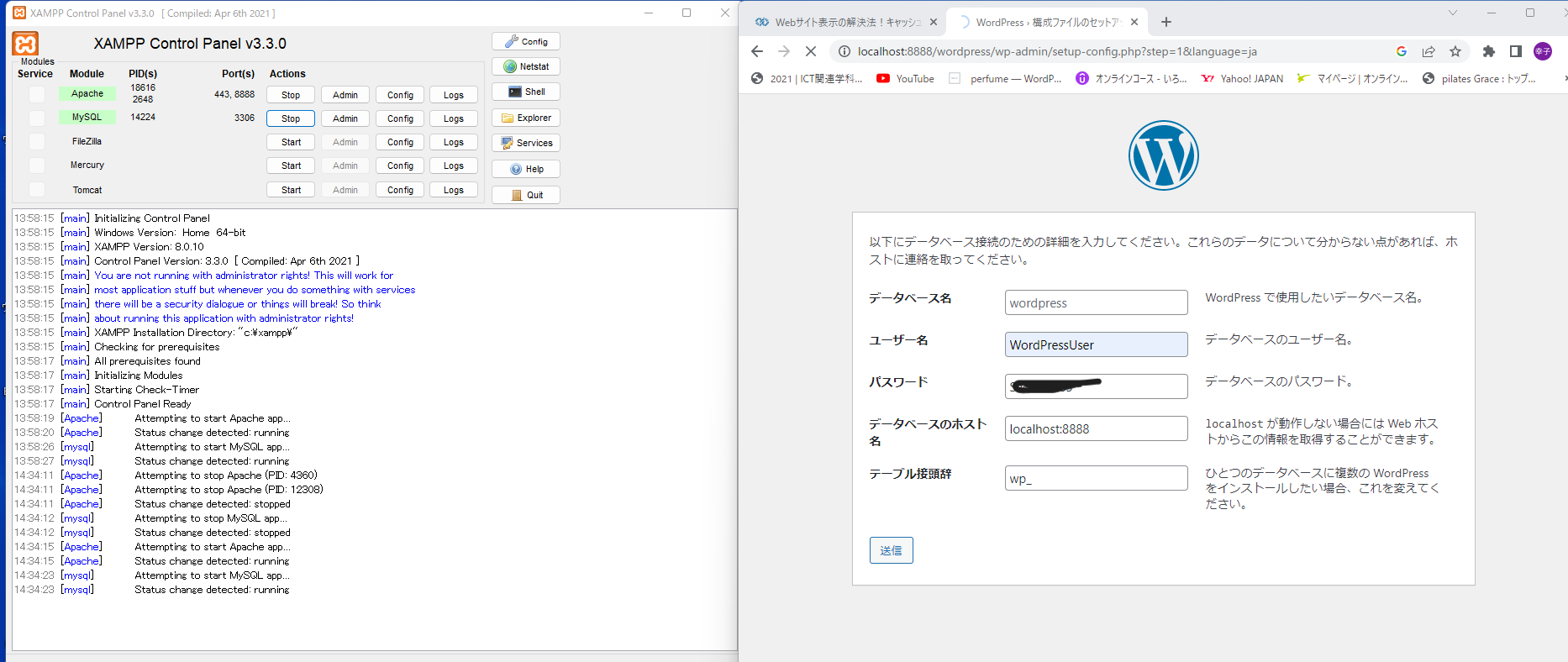1568x662 pixels.
Task: Open Explorer from XAMPP panel
Action: [x=526, y=118]
